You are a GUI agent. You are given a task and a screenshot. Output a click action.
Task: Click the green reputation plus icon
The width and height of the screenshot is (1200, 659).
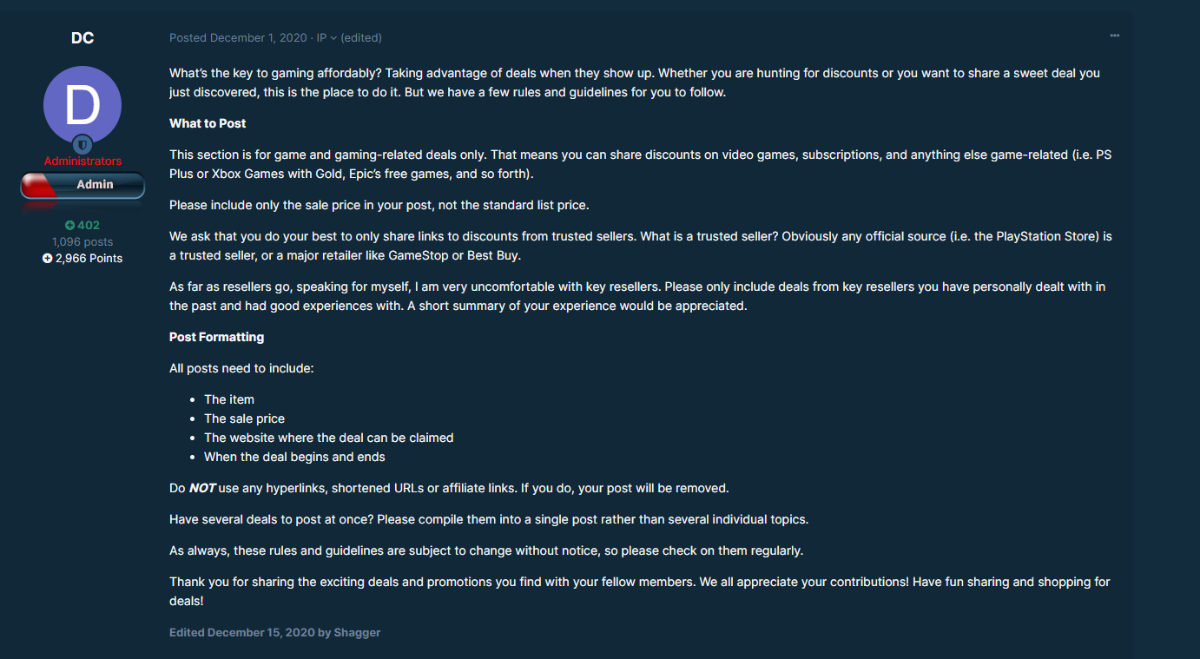pyautogui.click(x=70, y=226)
